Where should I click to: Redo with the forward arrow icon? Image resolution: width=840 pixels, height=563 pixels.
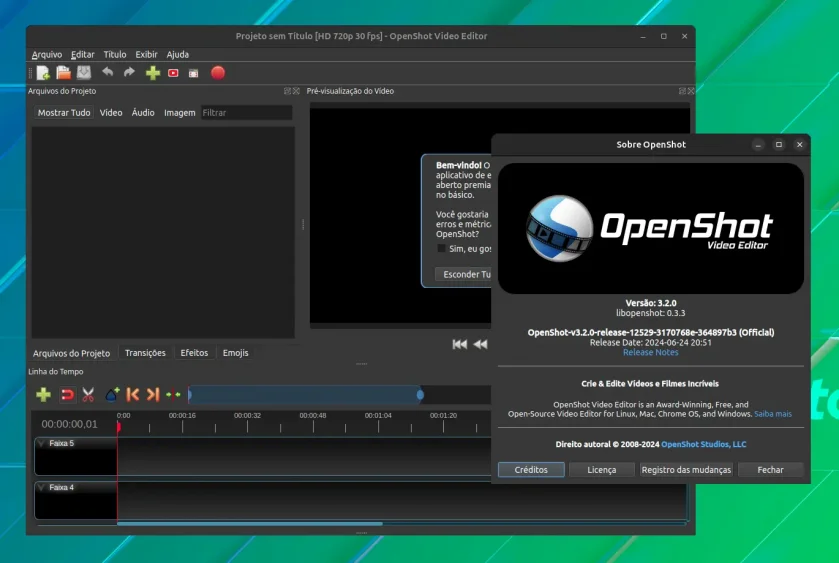click(129, 72)
